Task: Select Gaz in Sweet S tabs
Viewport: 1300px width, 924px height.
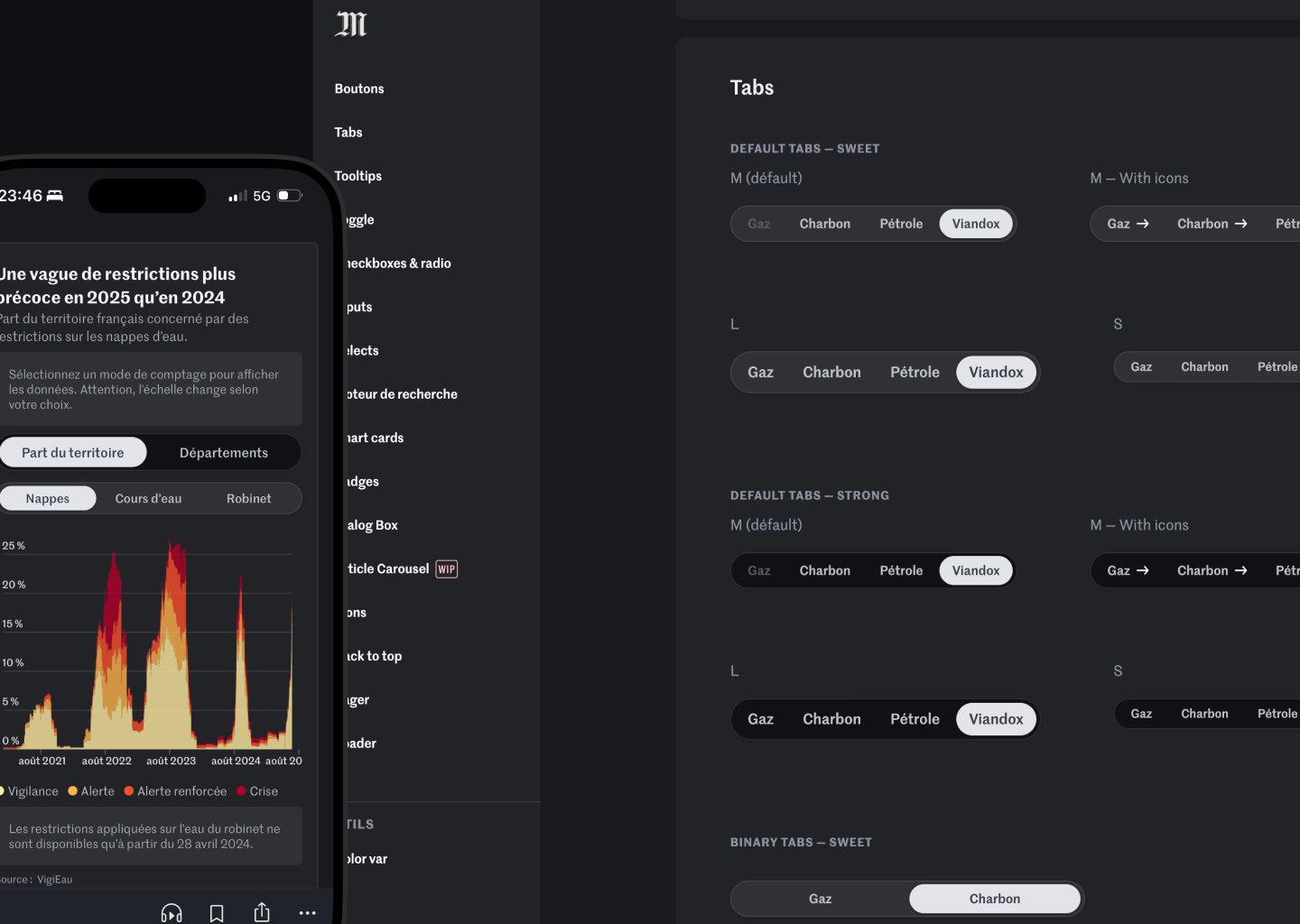Action: pos(1141,367)
